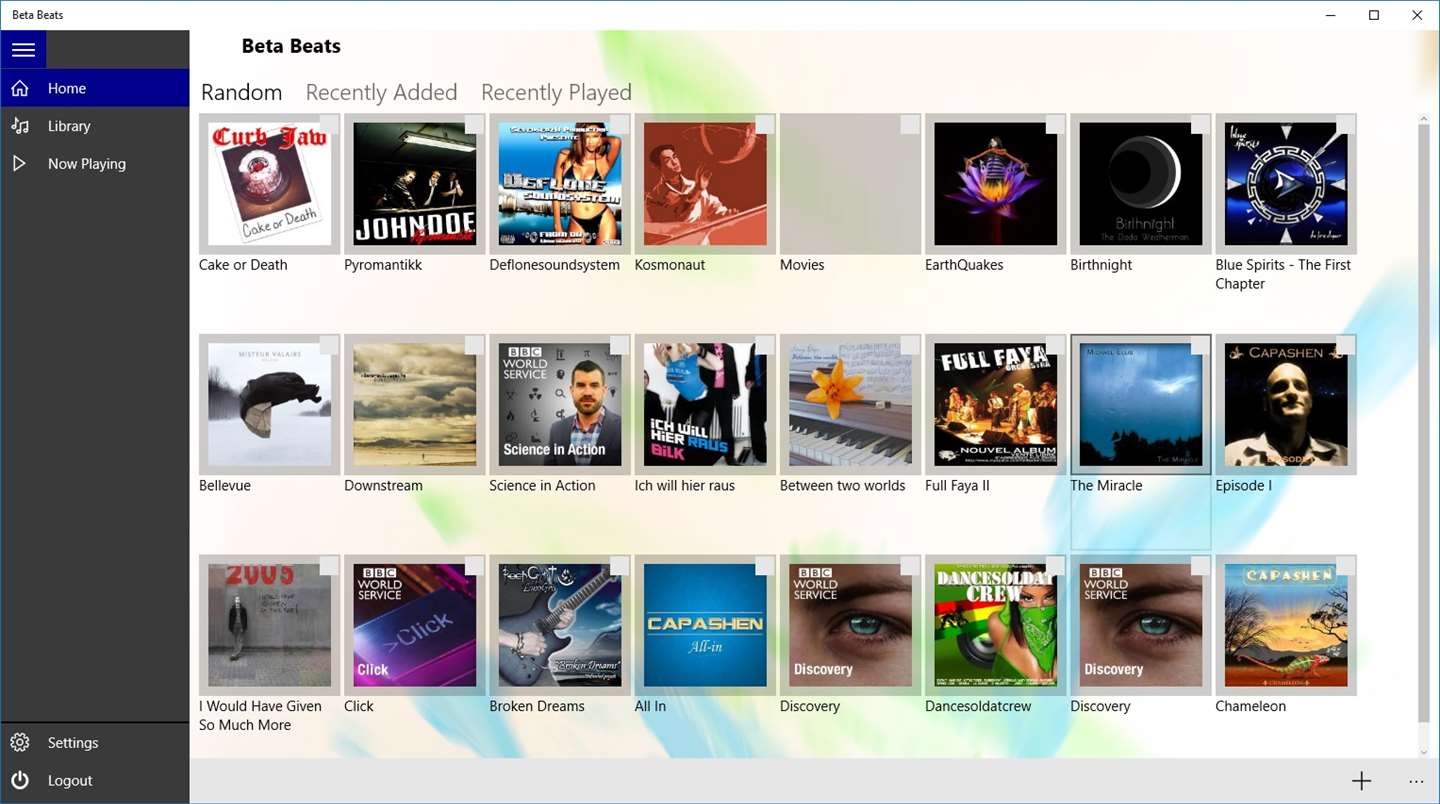Open the Cake or Death album cover
This screenshot has height=804, width=1440.
[270, 184]
